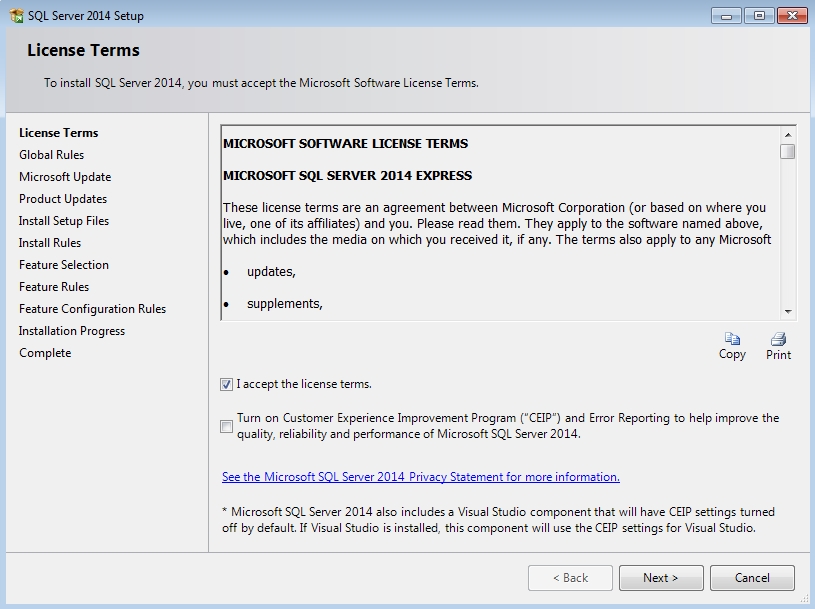Click the SQL Server Setup title bar icon
The width and height of the screenshot is (815, 609).
(x=15, y=15)
